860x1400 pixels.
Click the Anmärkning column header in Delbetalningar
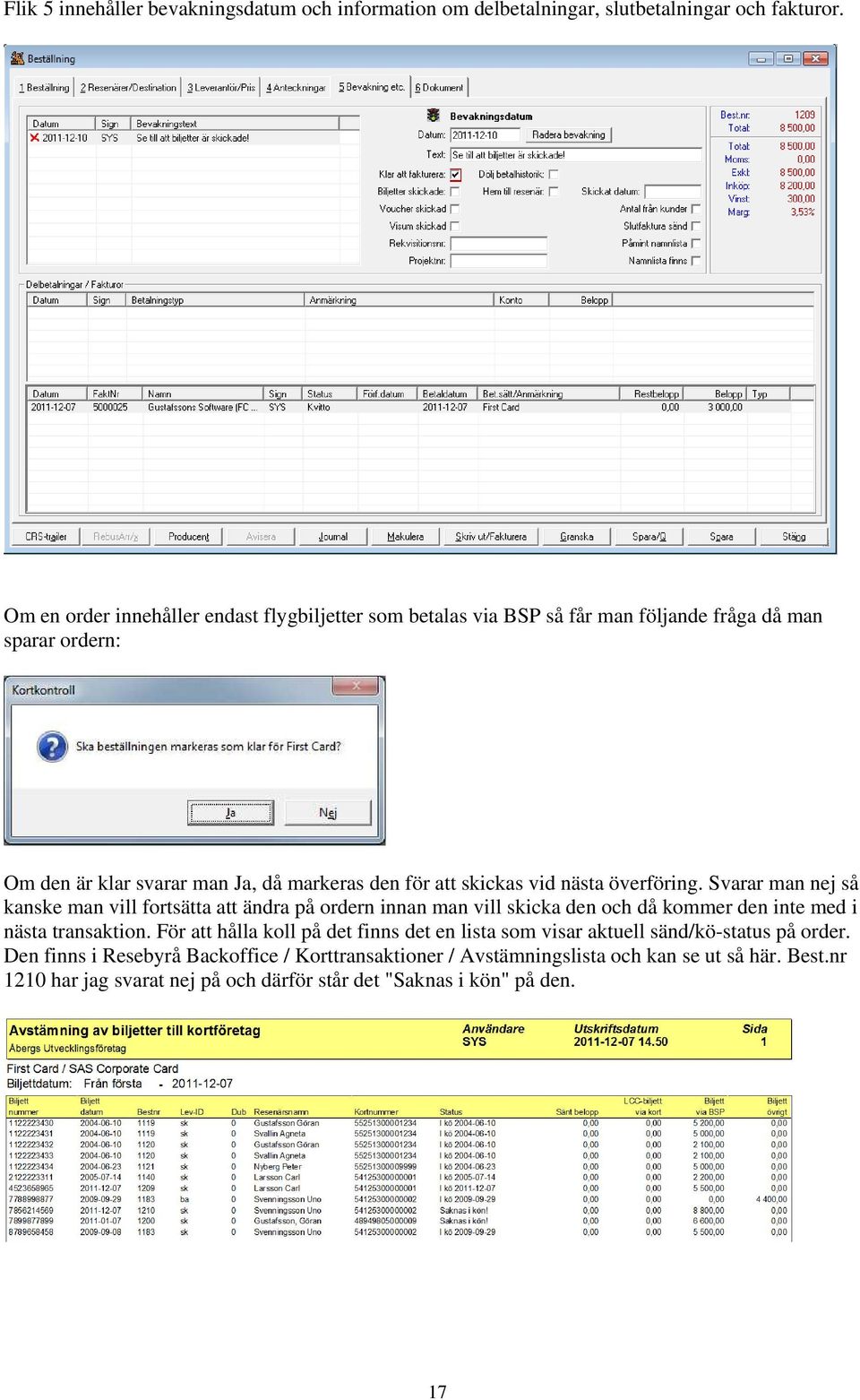399,300
